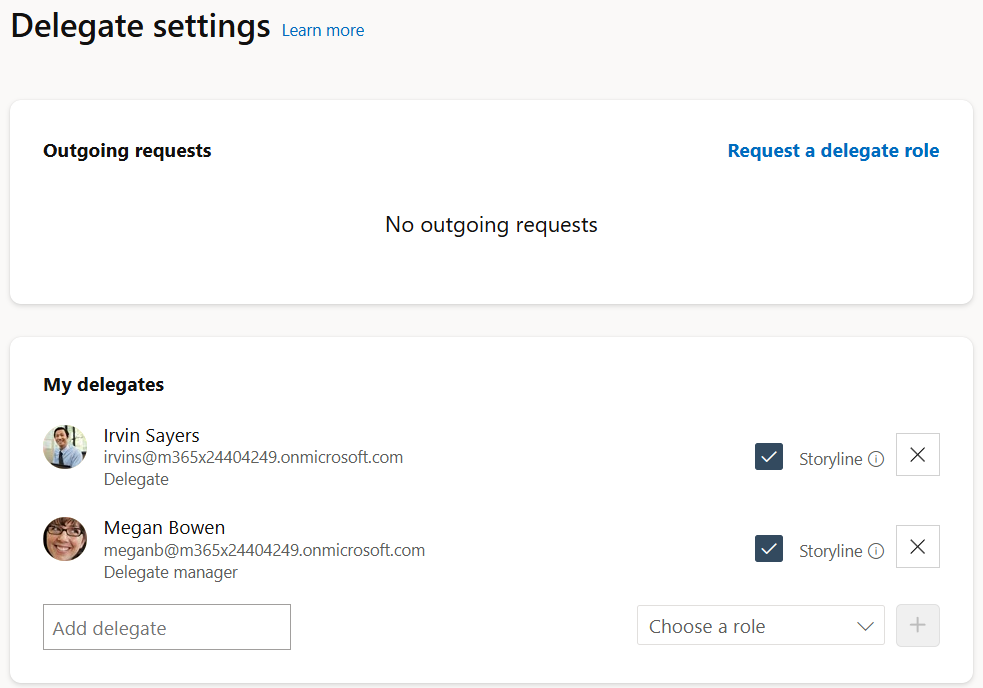Click Megan Bowen's email address

pyautogui.click(x=264, y=550)
